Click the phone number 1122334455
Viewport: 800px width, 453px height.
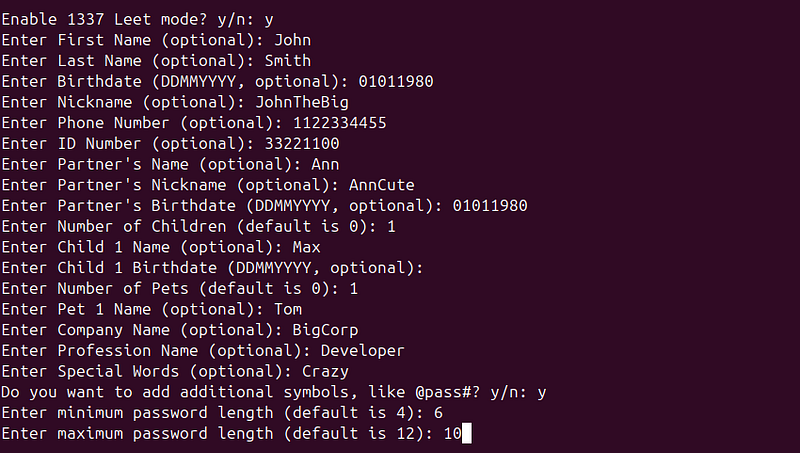click(340, 123)
